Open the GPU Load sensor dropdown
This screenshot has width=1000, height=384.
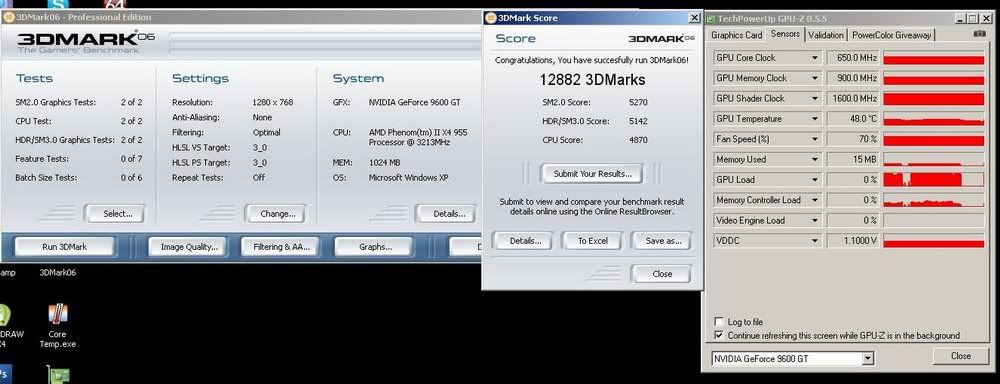pyautogui.click(x=814, y=180)
